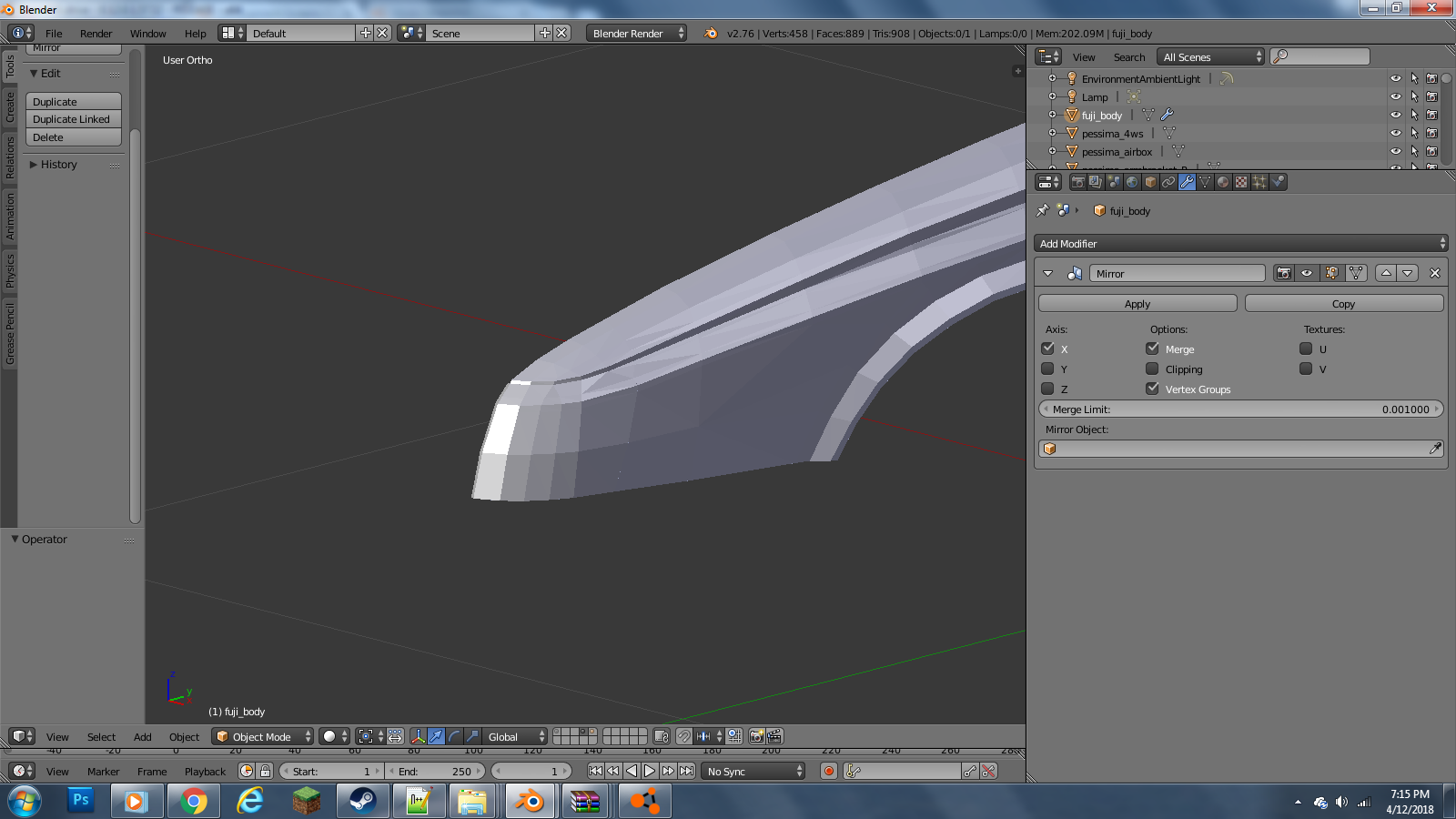Expand the History panel

pos(58,165)
